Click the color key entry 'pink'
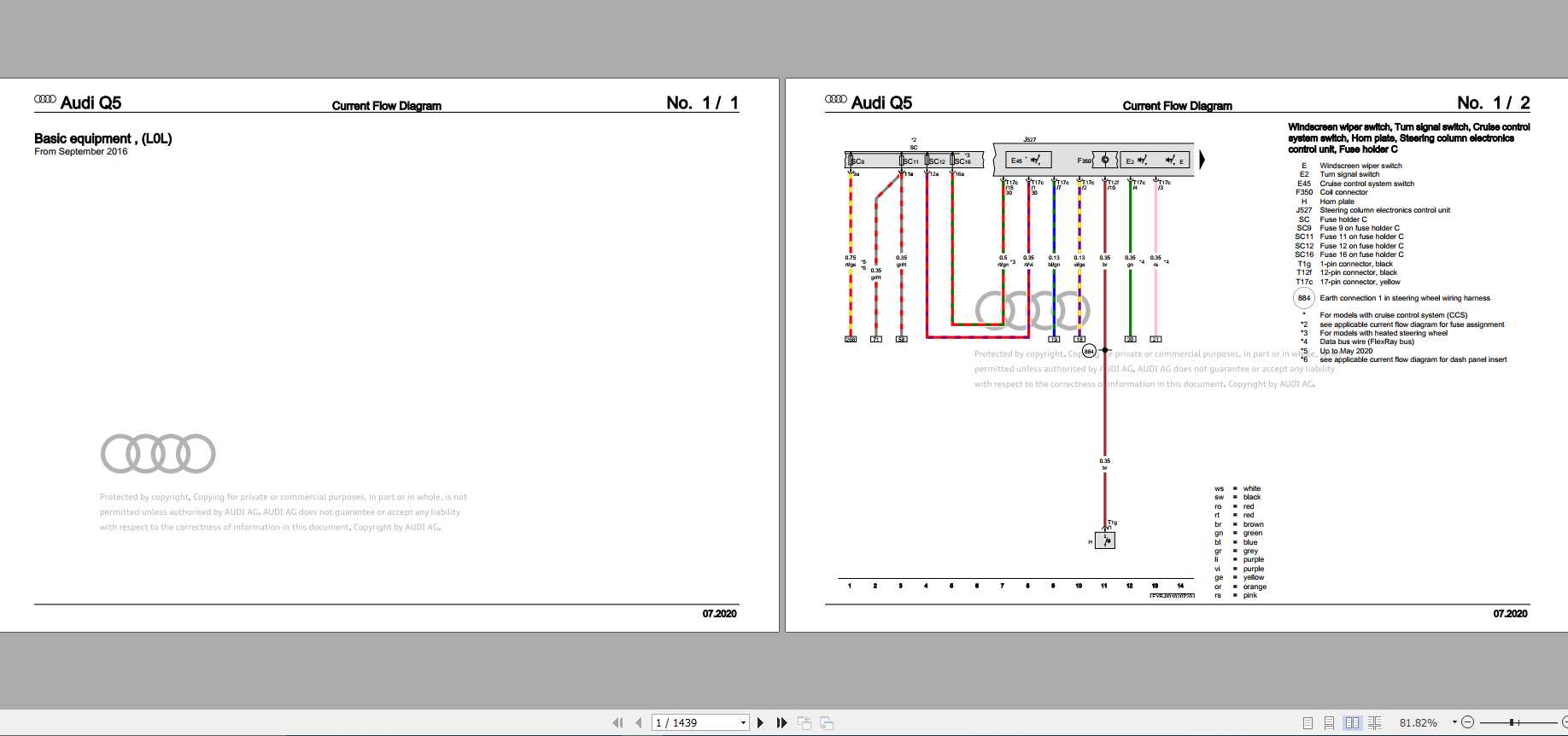Image resolution: width=1568 pixels, height=736 pixels. click(x=1250, y=595)
